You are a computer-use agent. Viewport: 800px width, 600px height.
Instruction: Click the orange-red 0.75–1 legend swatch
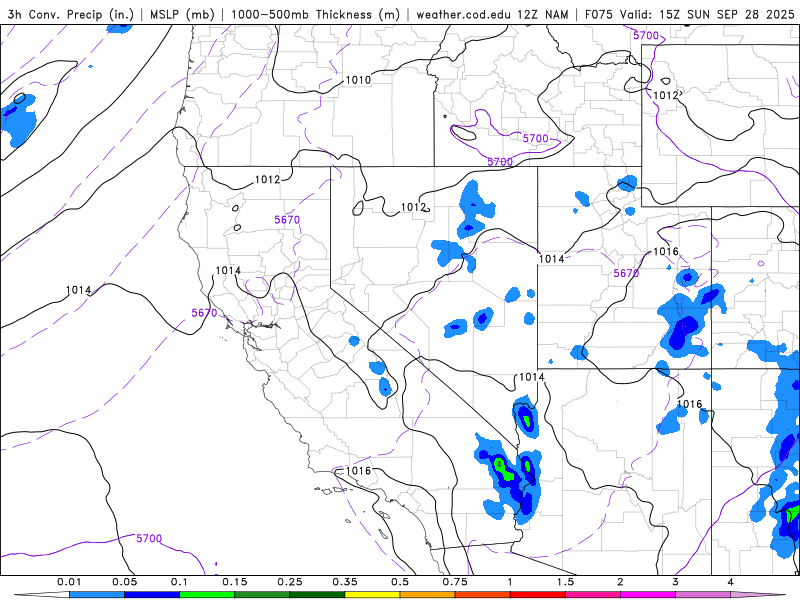(x=483, y=594)
